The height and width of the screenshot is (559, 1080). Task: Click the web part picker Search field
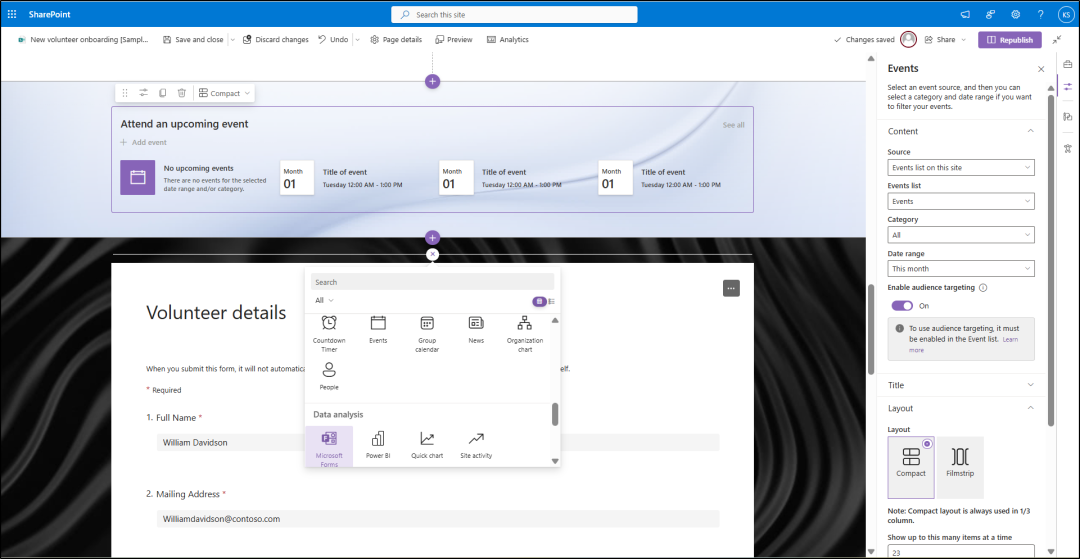pyautogui.click(x=433, y=282)
